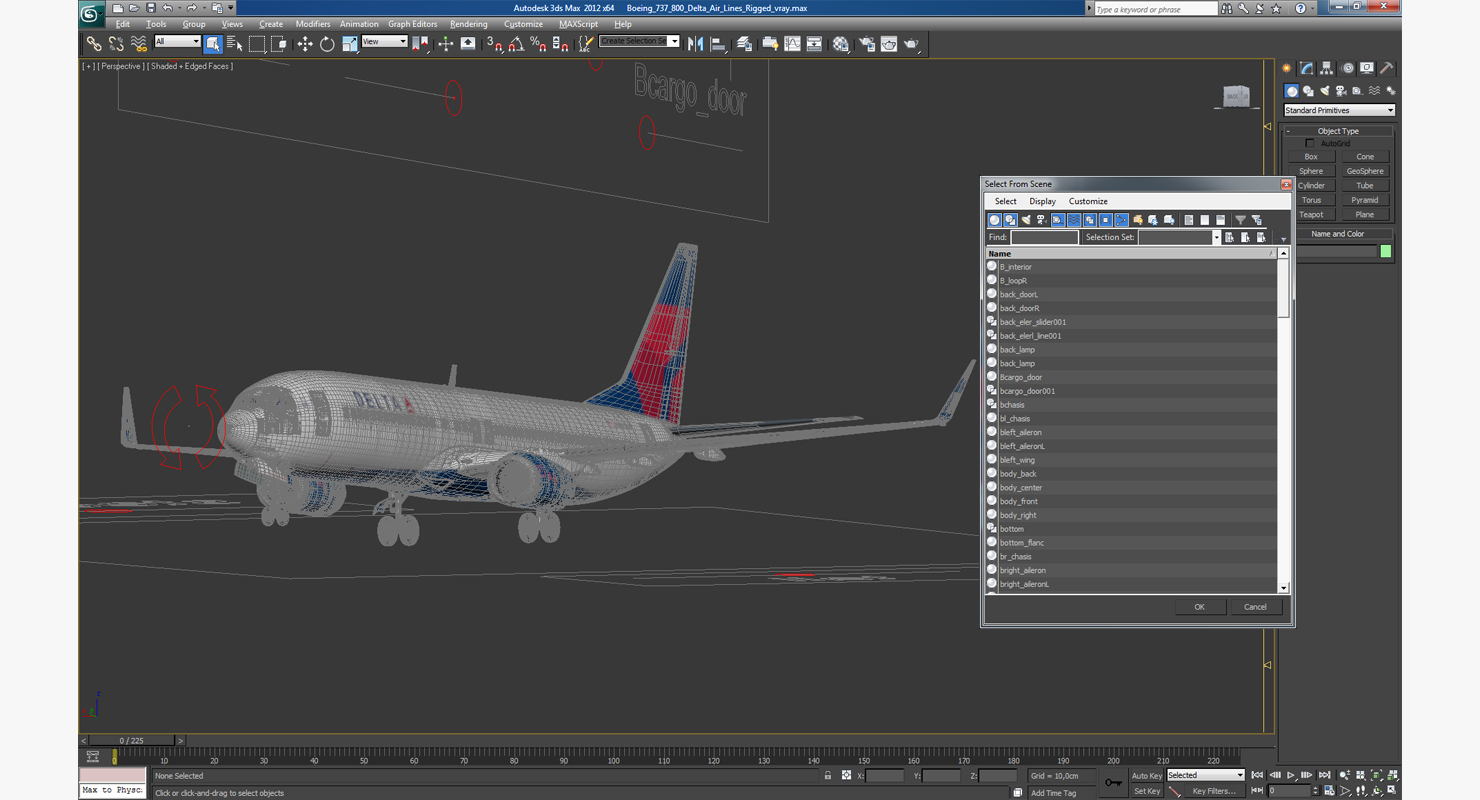
Task: Open the Edit menu
Action: pos(122,24)
